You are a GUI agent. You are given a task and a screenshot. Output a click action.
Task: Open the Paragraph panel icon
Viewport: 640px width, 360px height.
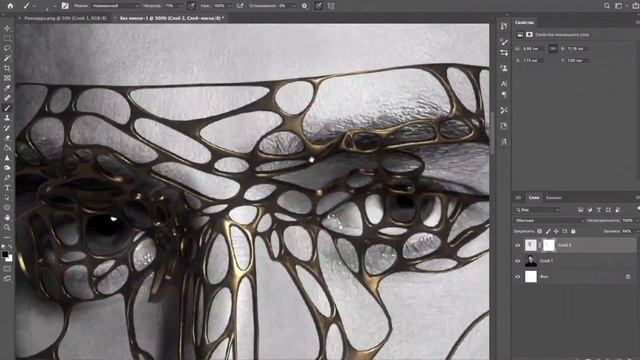[x=504, y=95]
